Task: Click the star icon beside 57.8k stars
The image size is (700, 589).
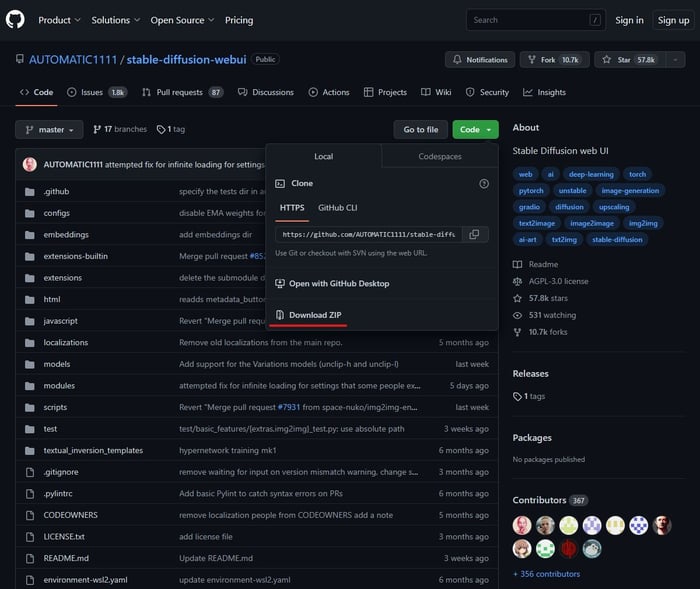Action: pyautogui.click(x=517, y=298)
